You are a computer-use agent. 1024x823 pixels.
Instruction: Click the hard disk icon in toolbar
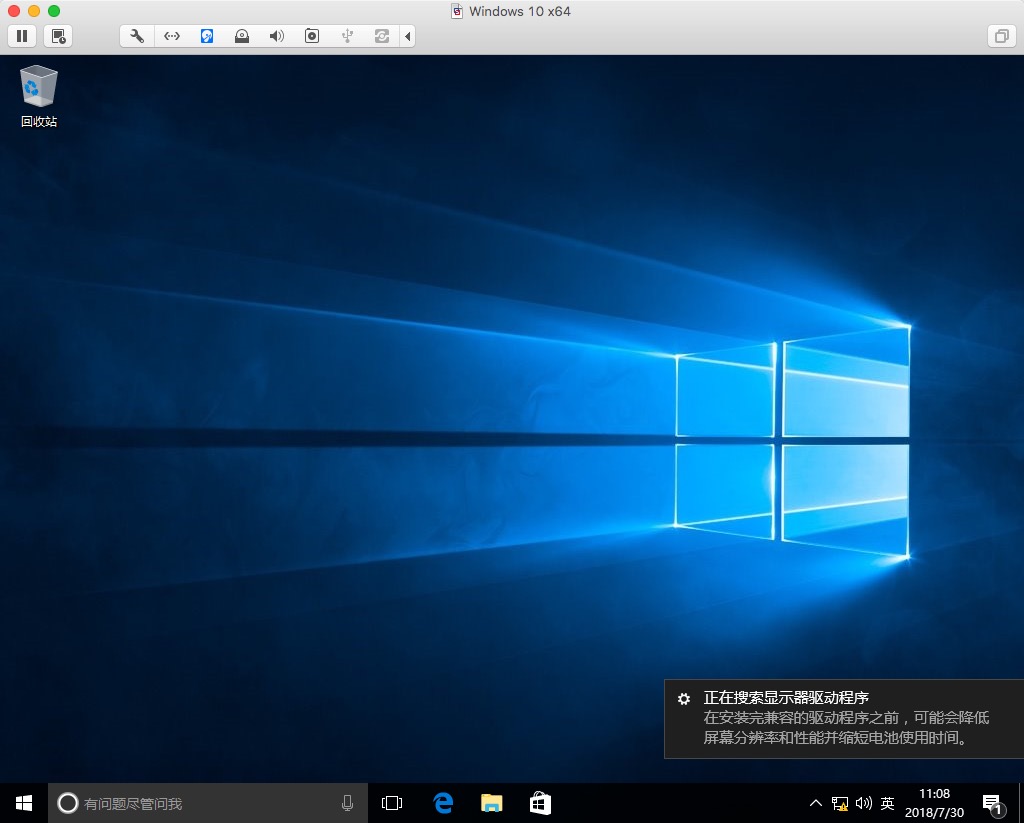pos(207,36)
